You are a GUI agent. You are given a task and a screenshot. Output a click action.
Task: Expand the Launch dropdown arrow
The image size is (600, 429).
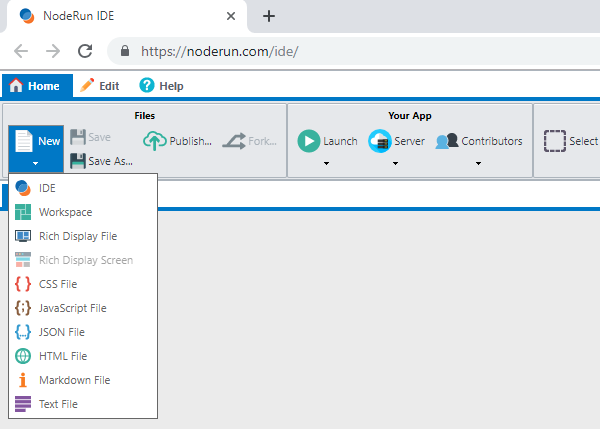coord(326,163)
